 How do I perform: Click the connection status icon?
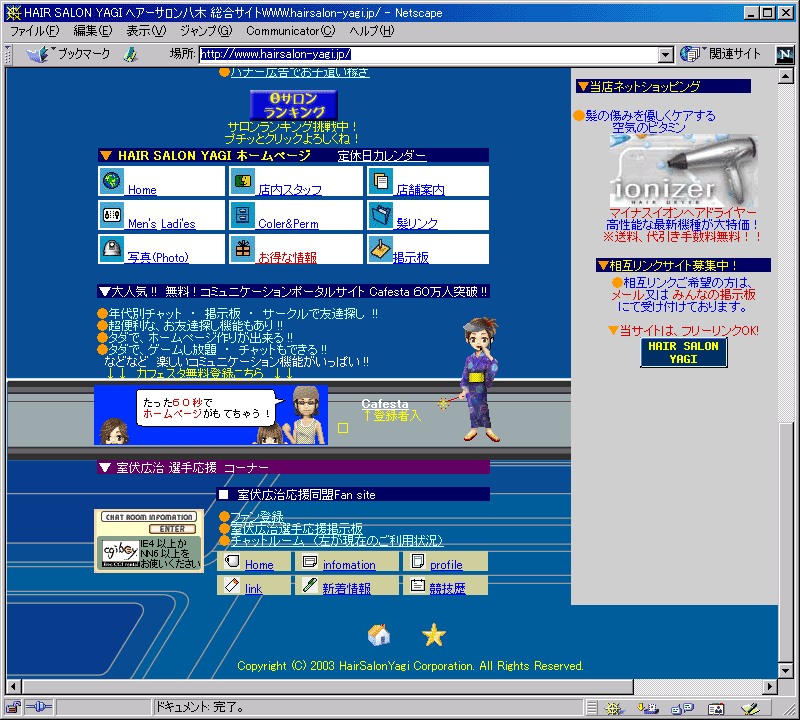pyautogui.click(x=39, y=707)
